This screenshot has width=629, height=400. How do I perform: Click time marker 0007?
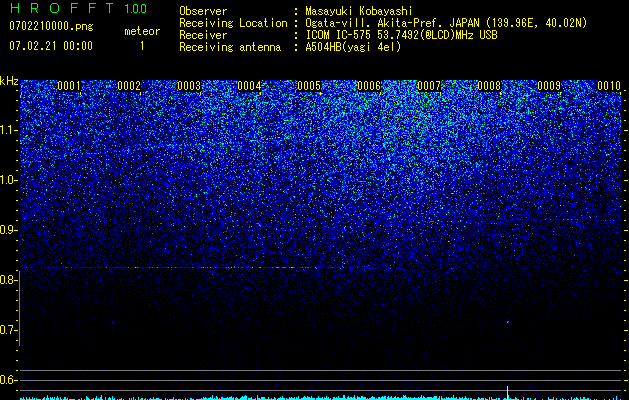tap(429, 86)
